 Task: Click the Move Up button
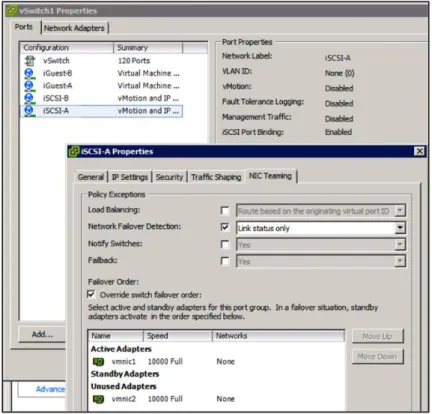point(377,336)
